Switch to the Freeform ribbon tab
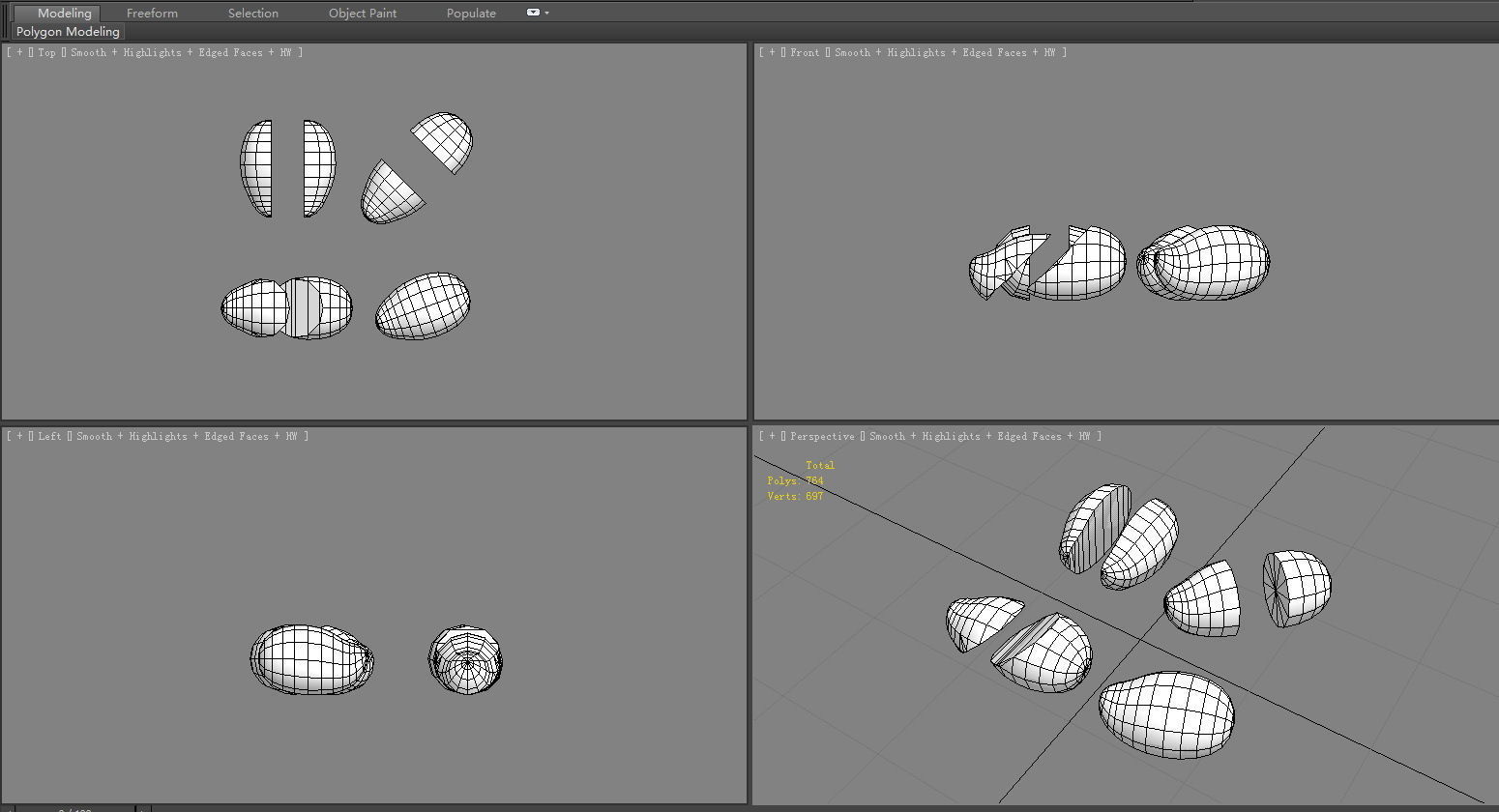Screen dimensions: 1499x812 pyautogui.click(x=152, y=13)
